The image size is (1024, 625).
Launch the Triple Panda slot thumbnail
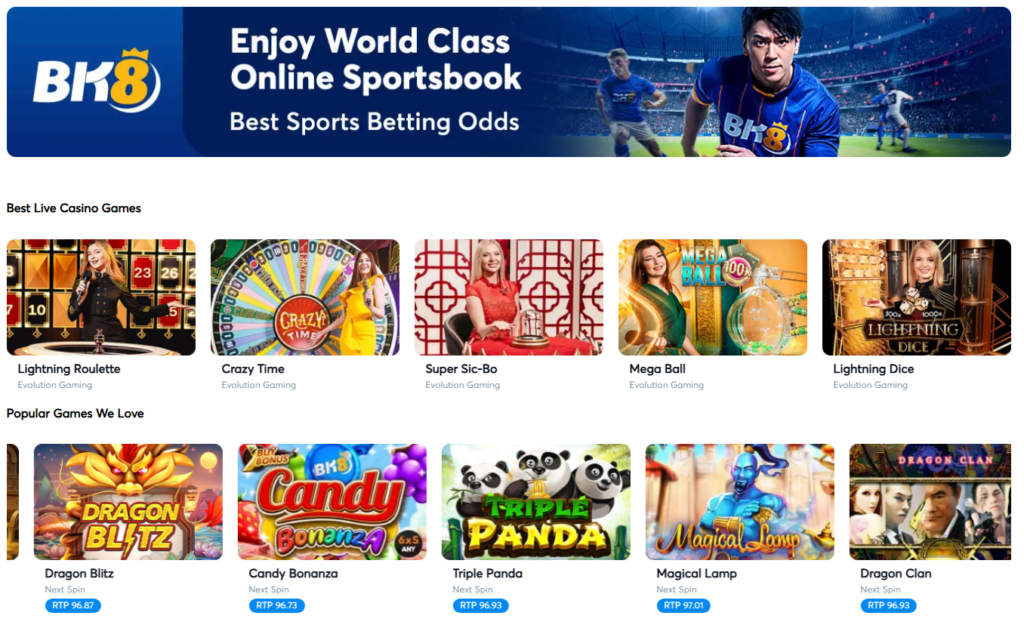pyautogui.click(x=536, y=502)
